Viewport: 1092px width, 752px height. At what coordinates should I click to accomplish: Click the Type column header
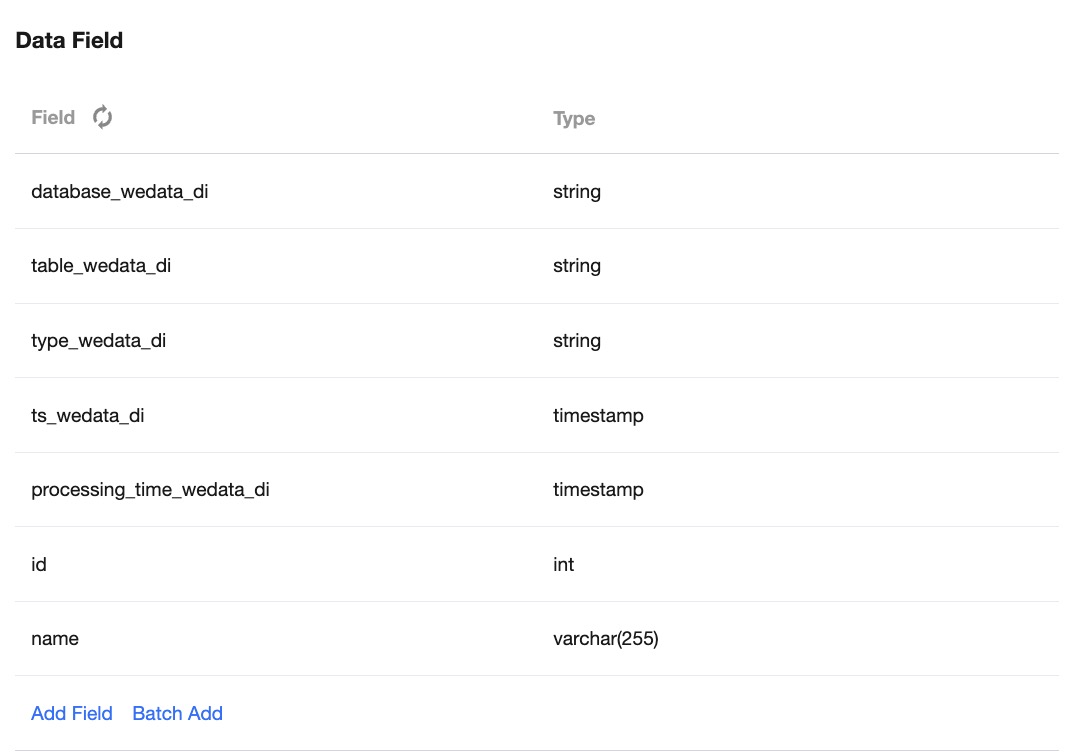point(574,119)
